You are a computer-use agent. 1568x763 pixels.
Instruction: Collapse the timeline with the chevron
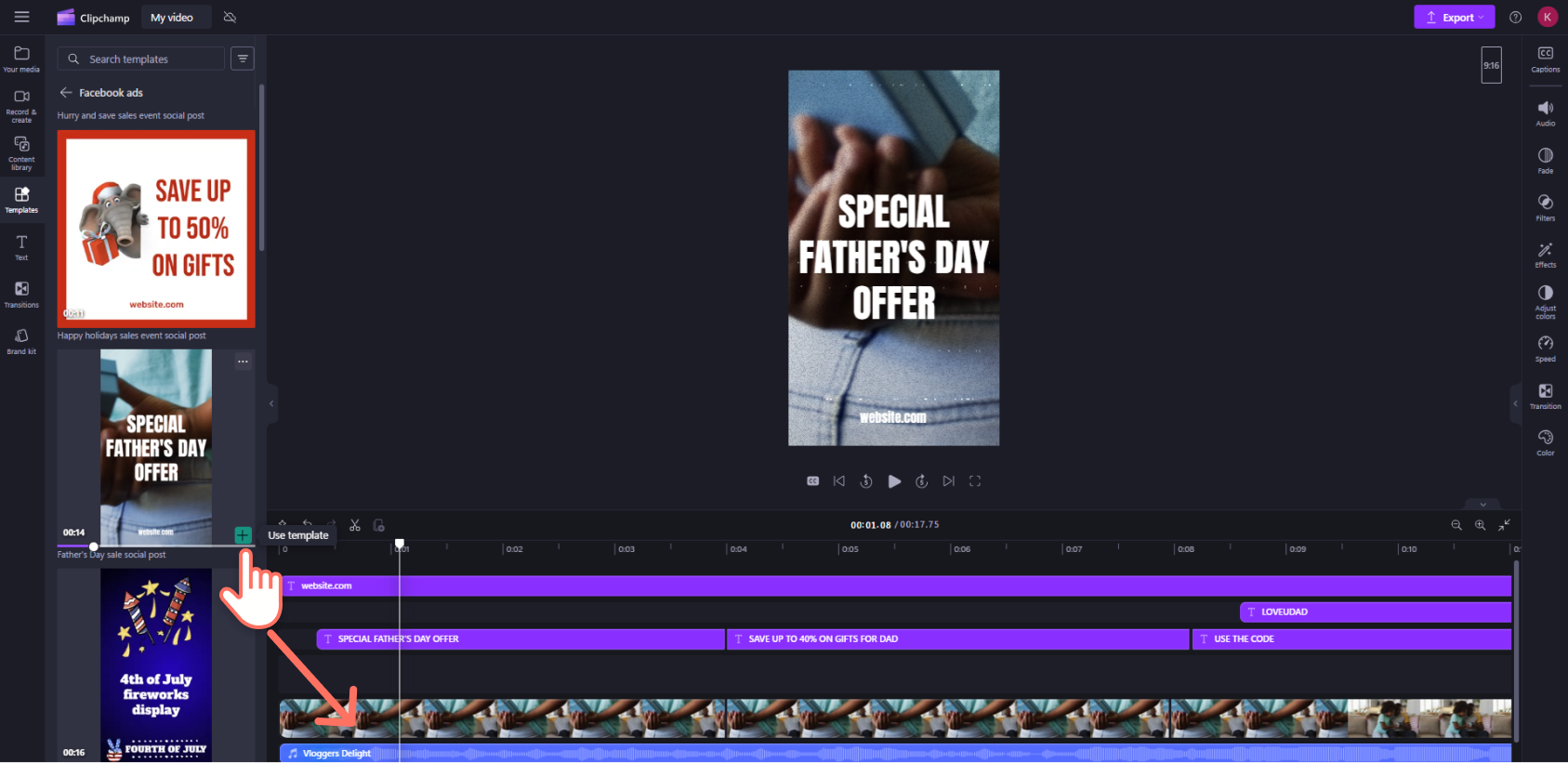pyautogui.click(x=1482, y=505)
